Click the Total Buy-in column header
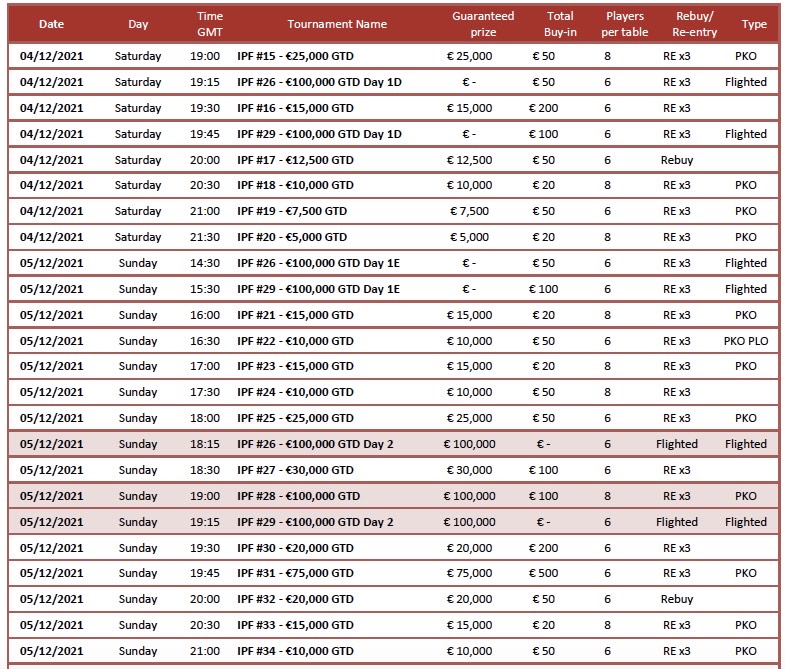Image resolution: width=785 pixels, height=669 pixels. (560, 24)
